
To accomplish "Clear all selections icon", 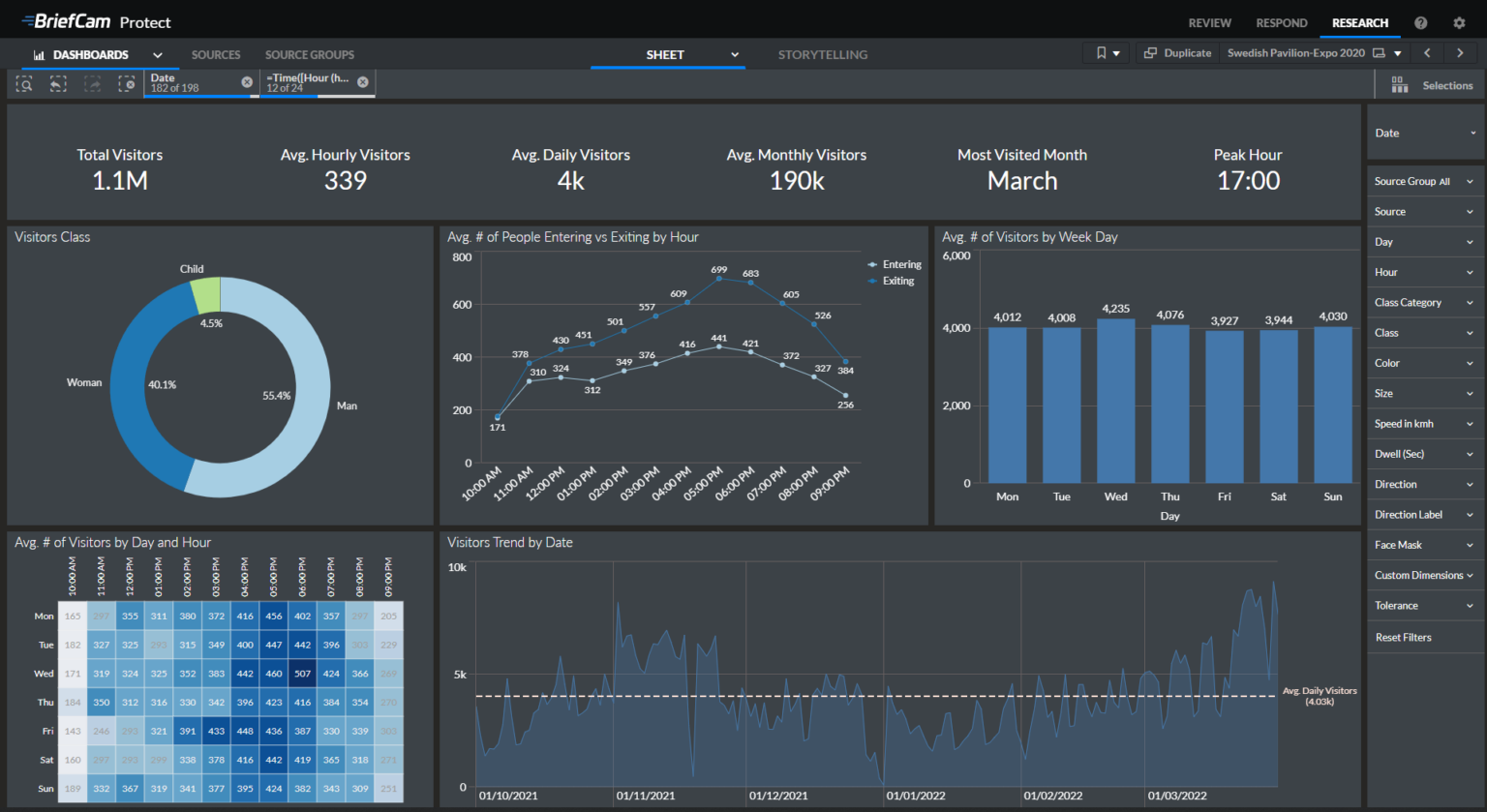I will pos(127,85).
